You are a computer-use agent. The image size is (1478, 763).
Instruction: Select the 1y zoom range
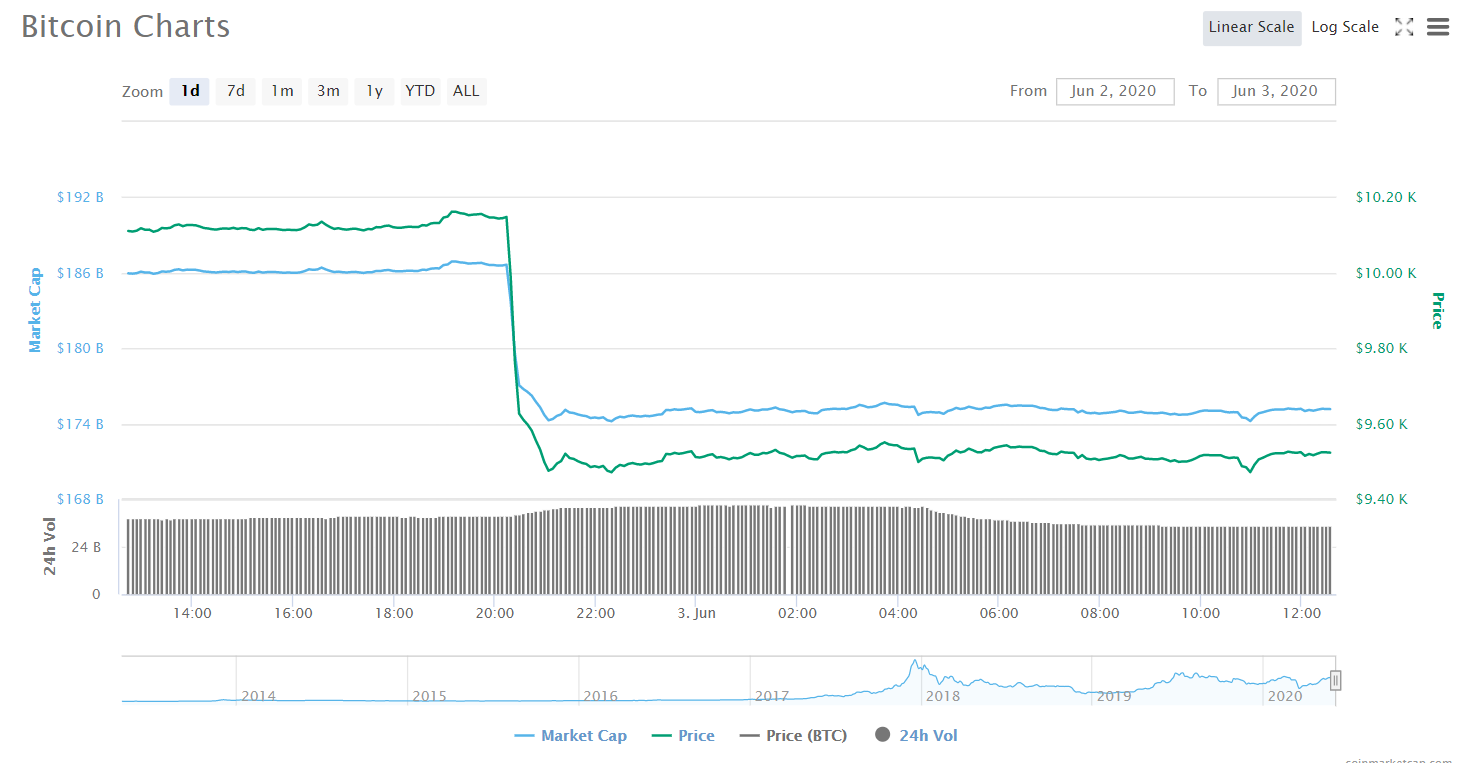[374, 91]
